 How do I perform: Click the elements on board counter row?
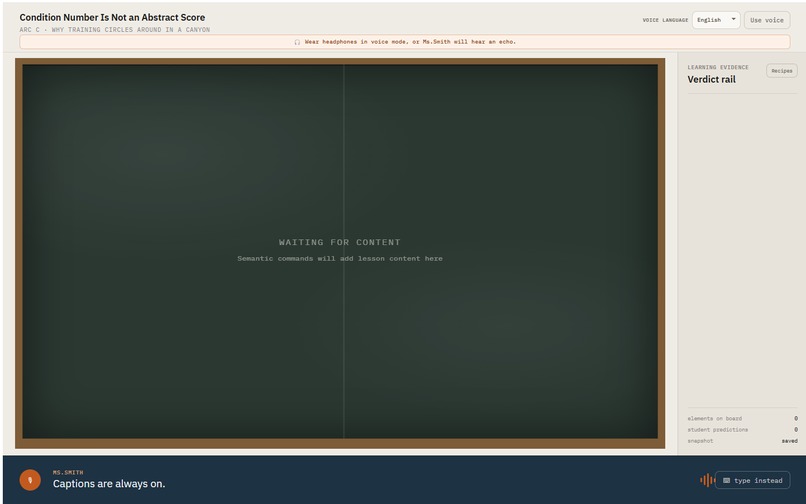point(742,419)
